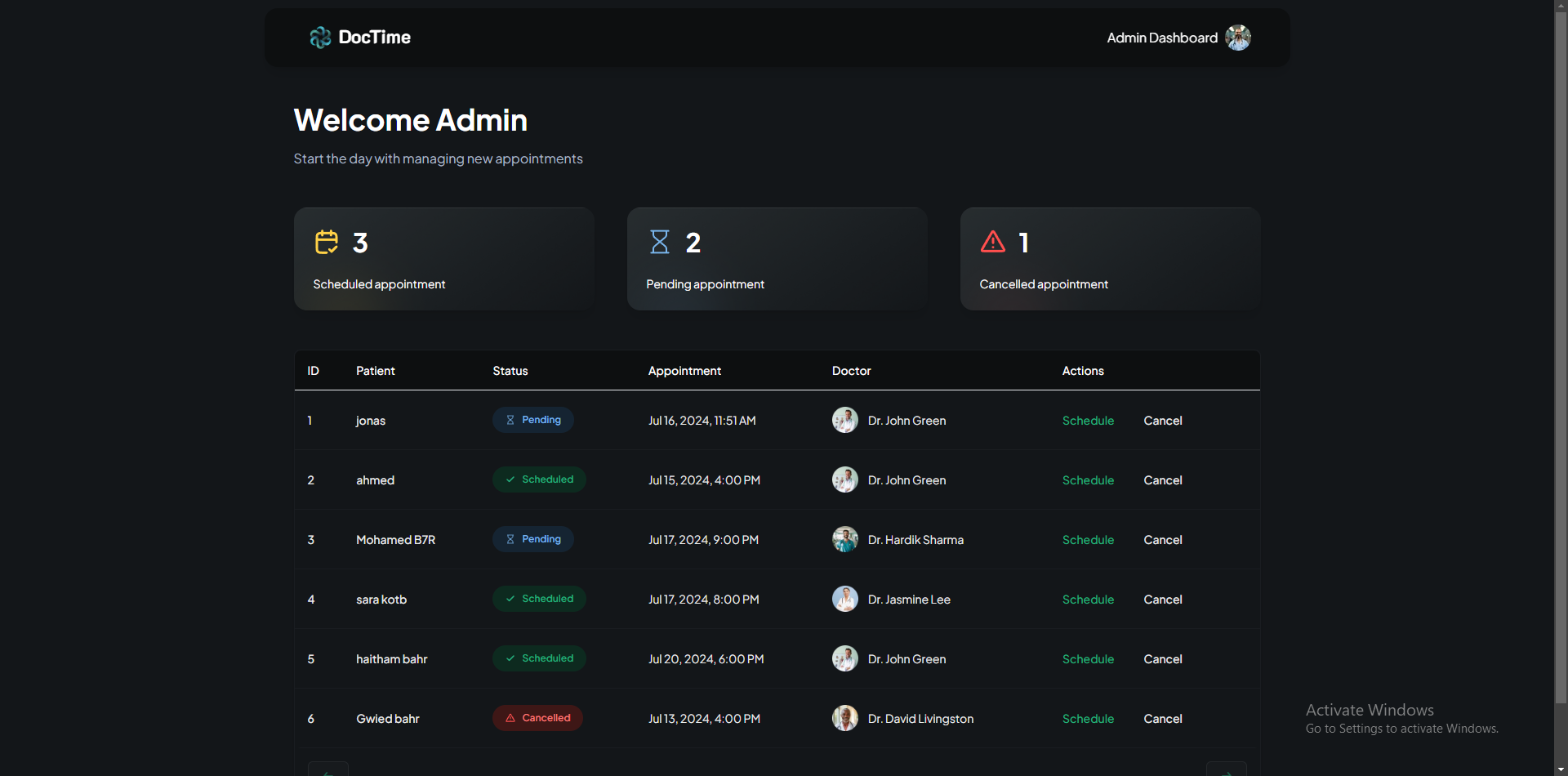Click date Jul 17, 2024, 8:00 PM
The image size is (1568, 776).
click(x=704, y=600)
